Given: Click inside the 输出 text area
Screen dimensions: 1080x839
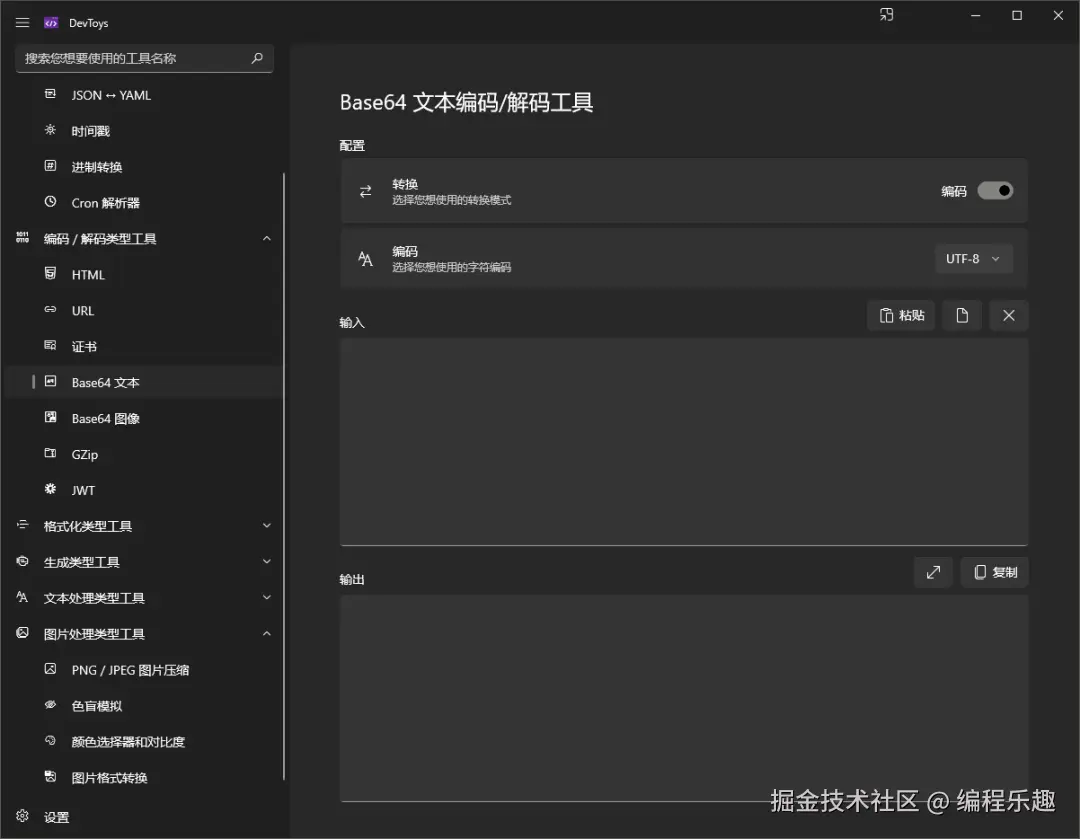Looking at the screenshot, I should coord(684,698).
